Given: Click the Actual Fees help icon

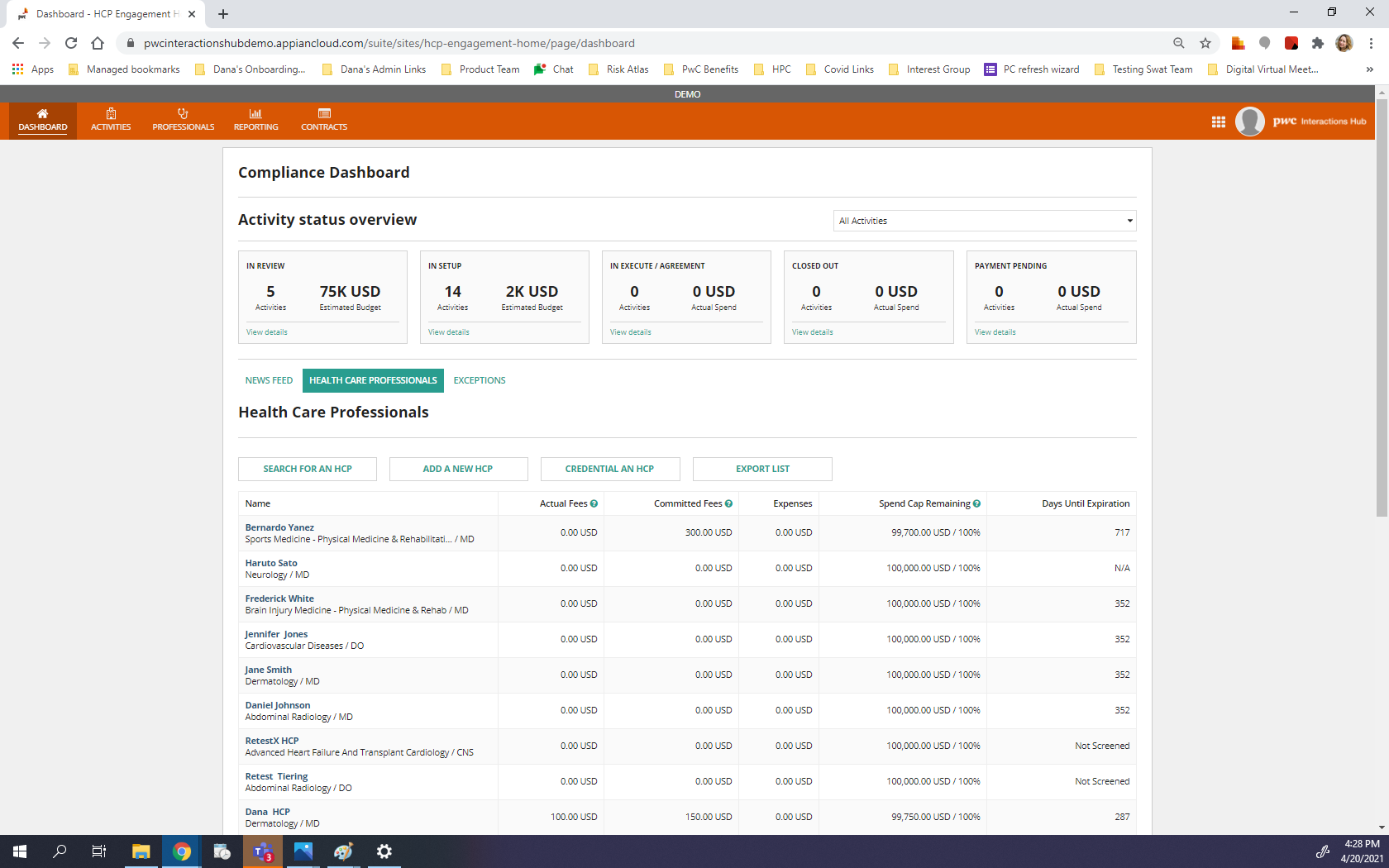Looking at the screenshot, I should point(594,503).
